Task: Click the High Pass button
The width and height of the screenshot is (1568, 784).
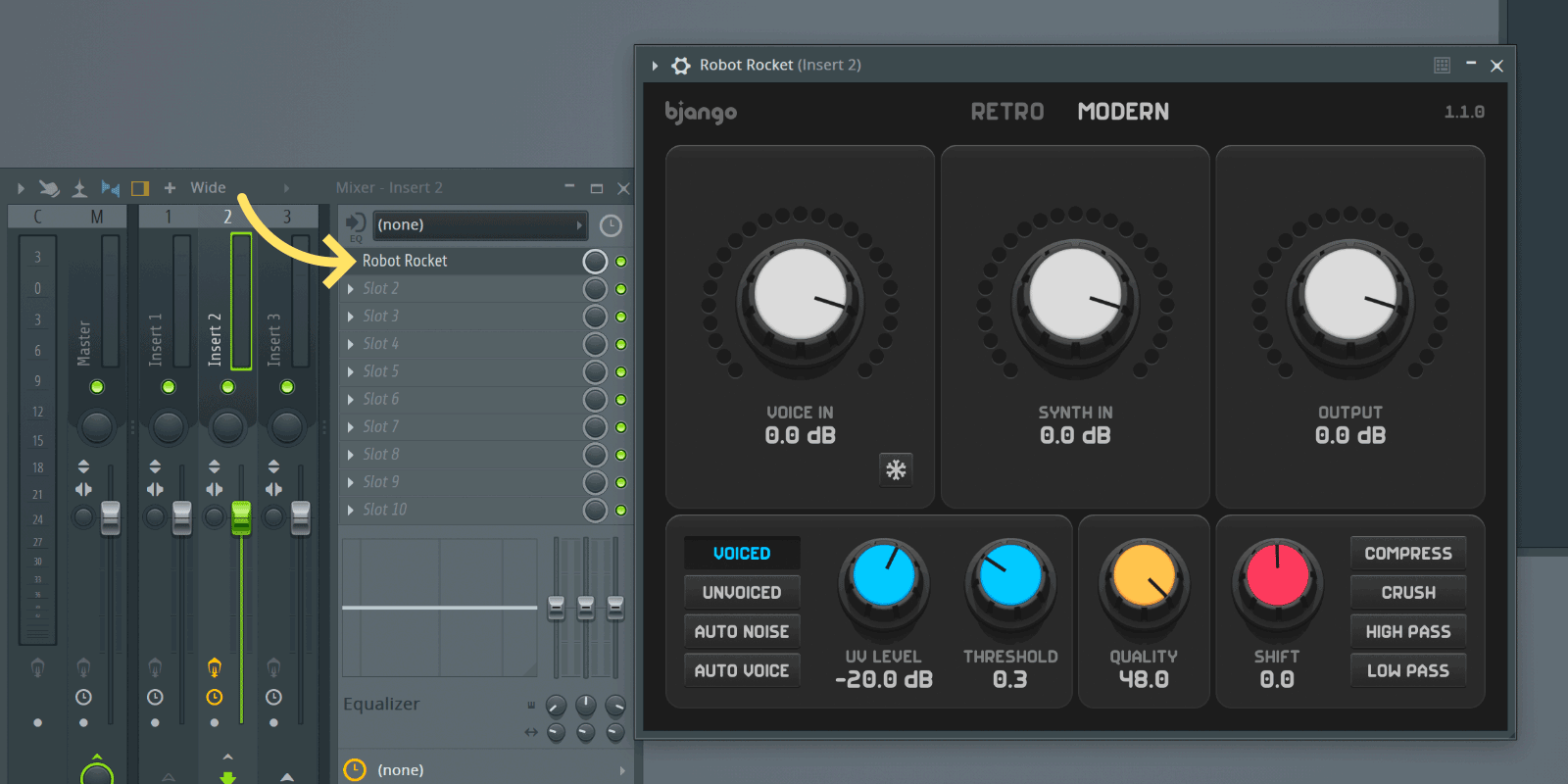Action: 1408,631
